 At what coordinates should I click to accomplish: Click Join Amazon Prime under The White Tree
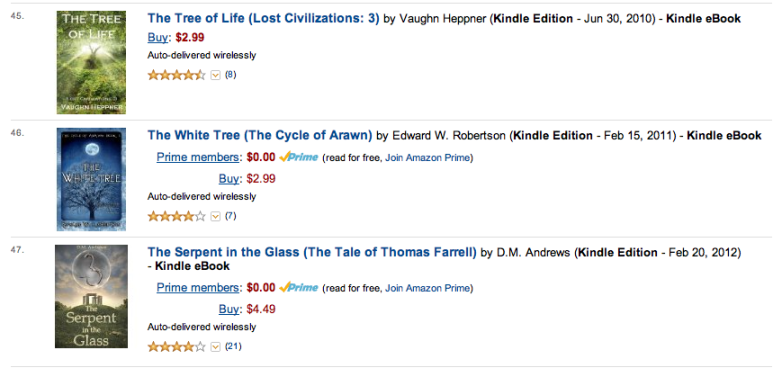[x=428, y=158]
